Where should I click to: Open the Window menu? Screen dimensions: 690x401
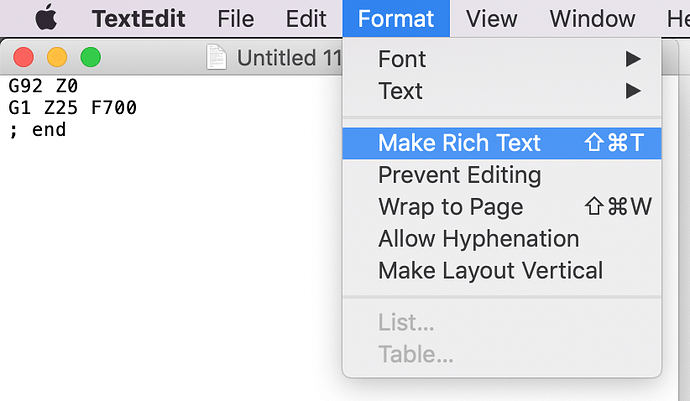pos(592,18)
